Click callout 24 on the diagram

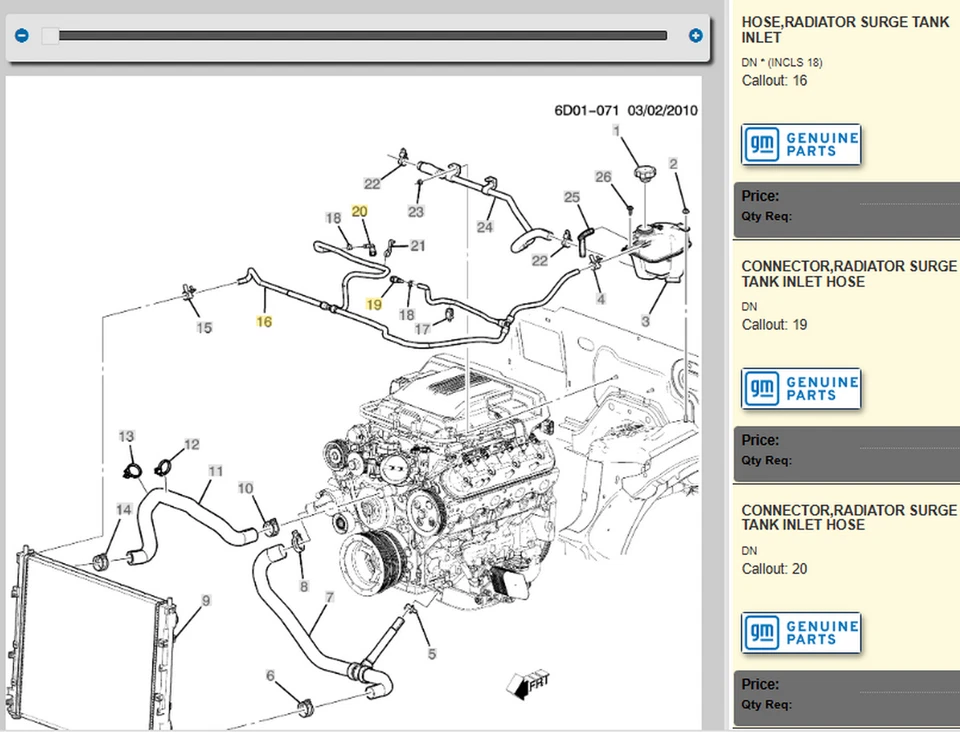(485, 227)
